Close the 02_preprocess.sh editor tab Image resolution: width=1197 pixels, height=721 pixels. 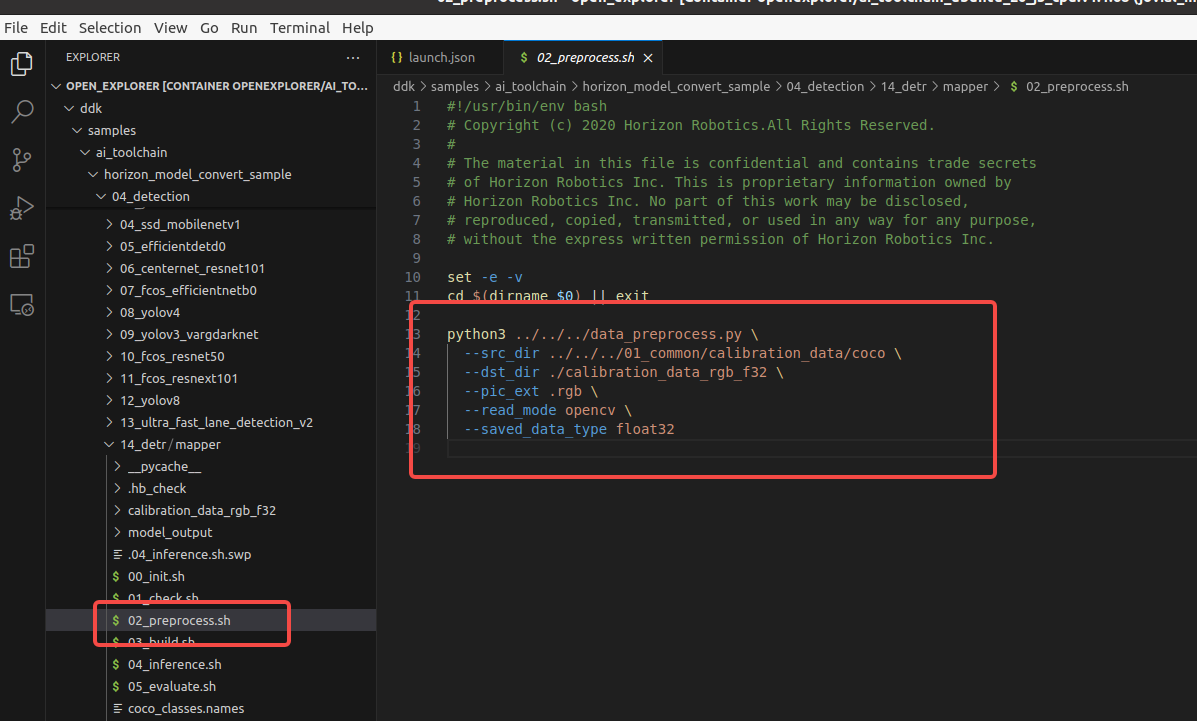click(648, 58)
